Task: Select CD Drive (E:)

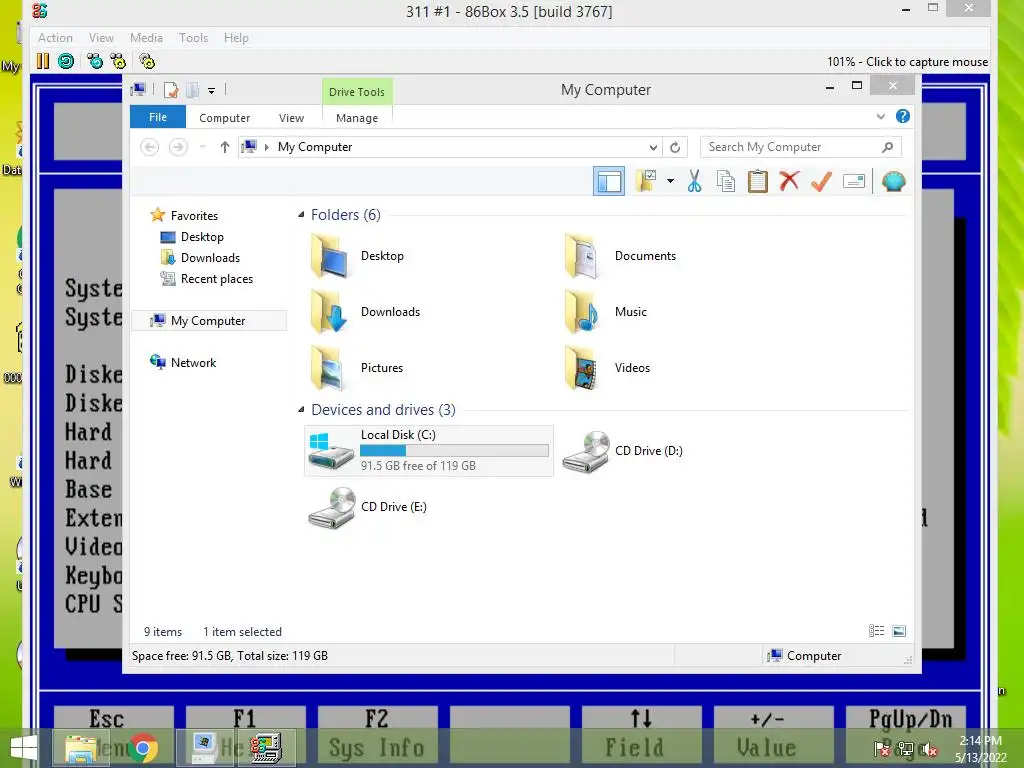Action: [367, 507]
